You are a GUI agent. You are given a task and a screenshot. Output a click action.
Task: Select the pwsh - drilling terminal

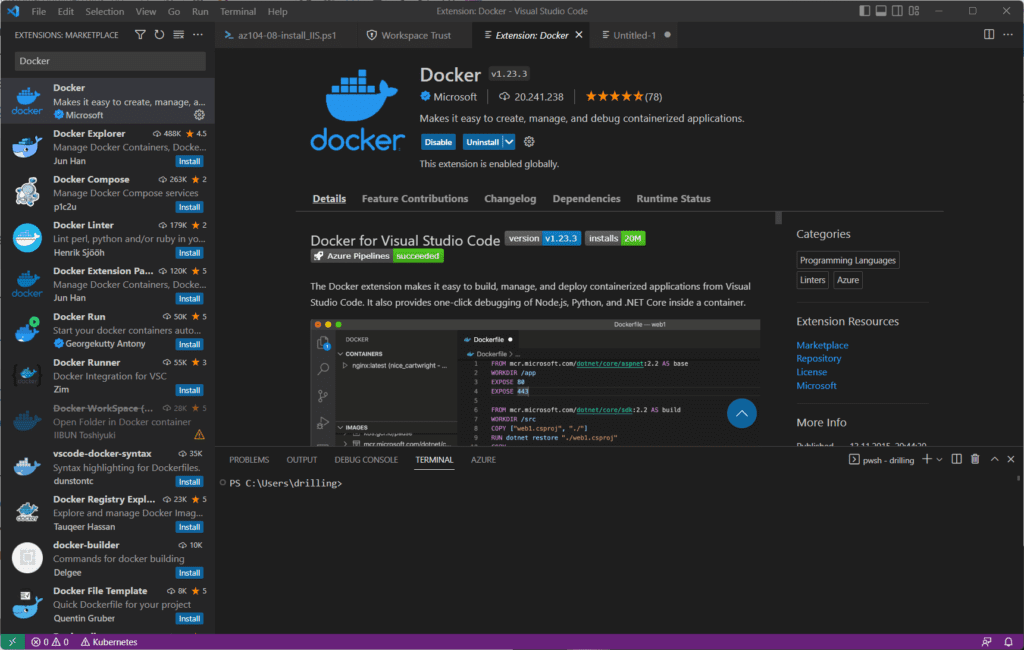point(881,460)
